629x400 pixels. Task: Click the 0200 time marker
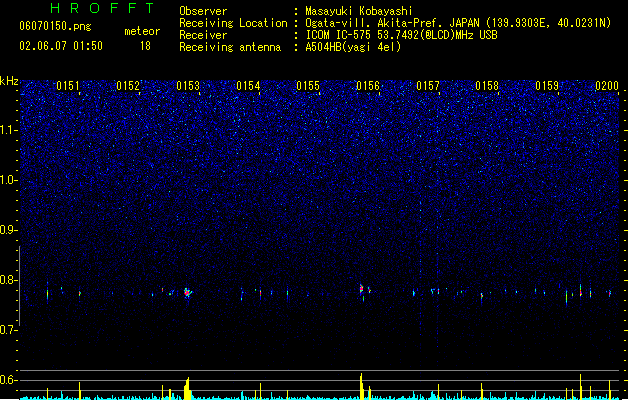click(607, 86)
